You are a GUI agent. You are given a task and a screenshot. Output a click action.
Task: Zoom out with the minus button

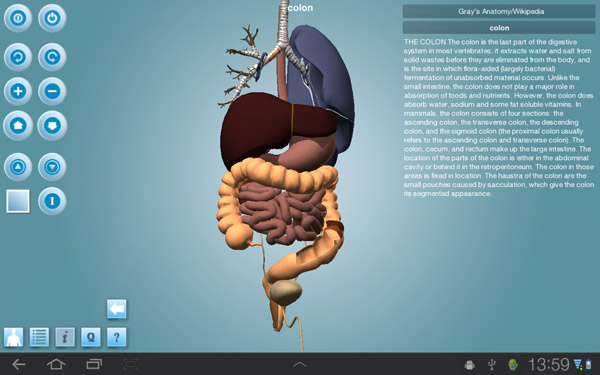52,91
